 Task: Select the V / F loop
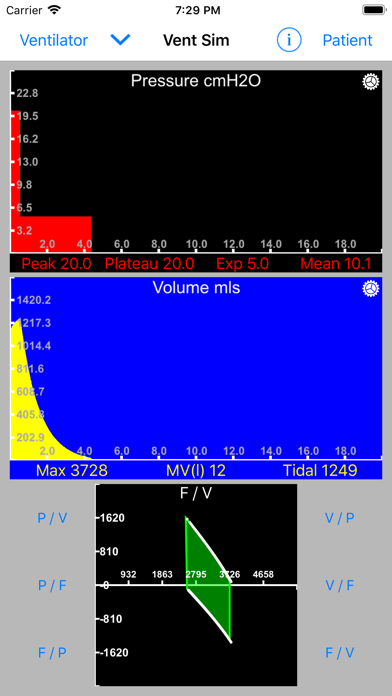click(340, 585)
